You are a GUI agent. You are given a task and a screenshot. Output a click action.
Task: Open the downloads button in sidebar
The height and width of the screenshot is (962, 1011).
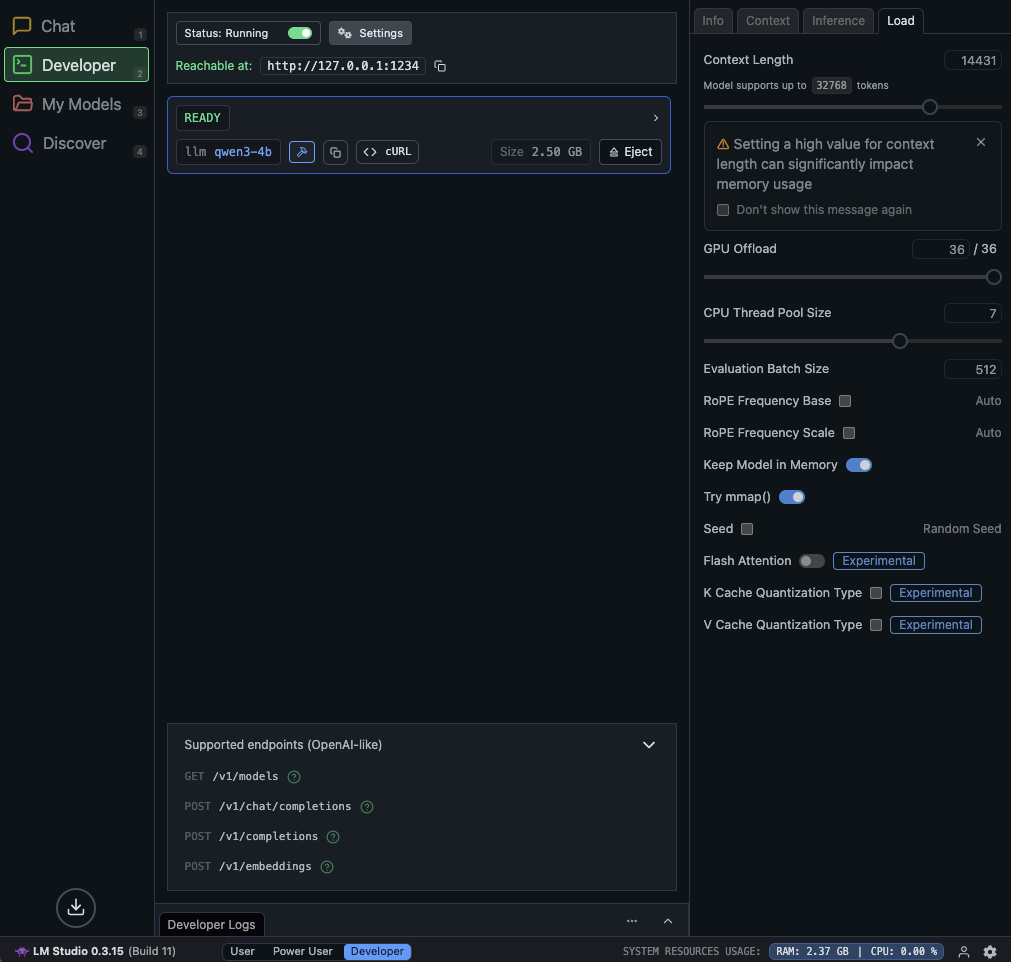click(75, 907)
